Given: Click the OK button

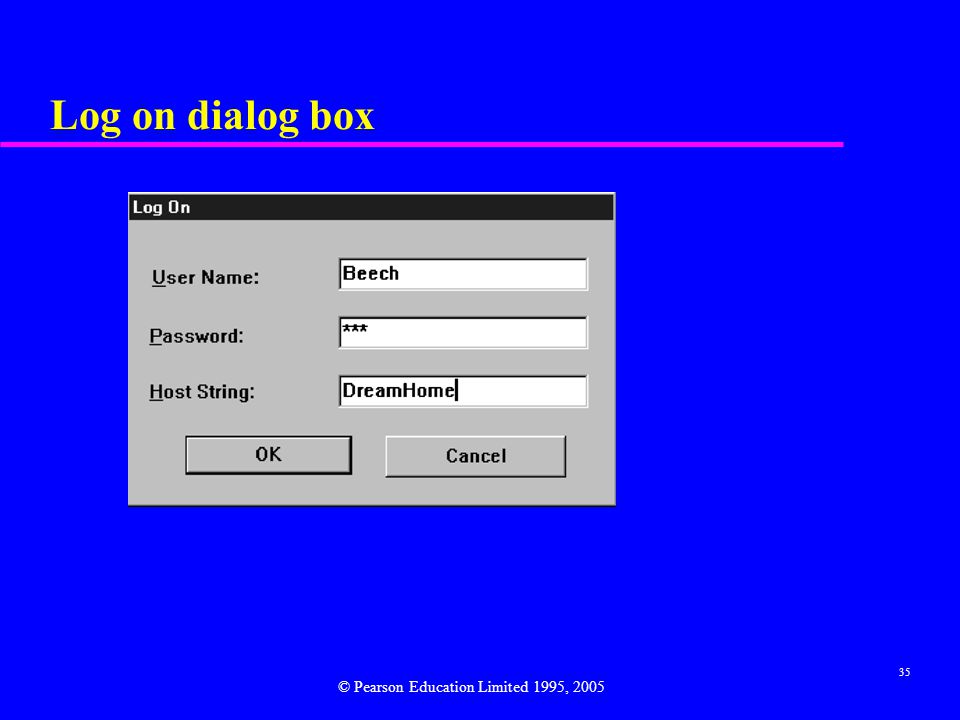Looking at the screenshot, I should point(269,455).
